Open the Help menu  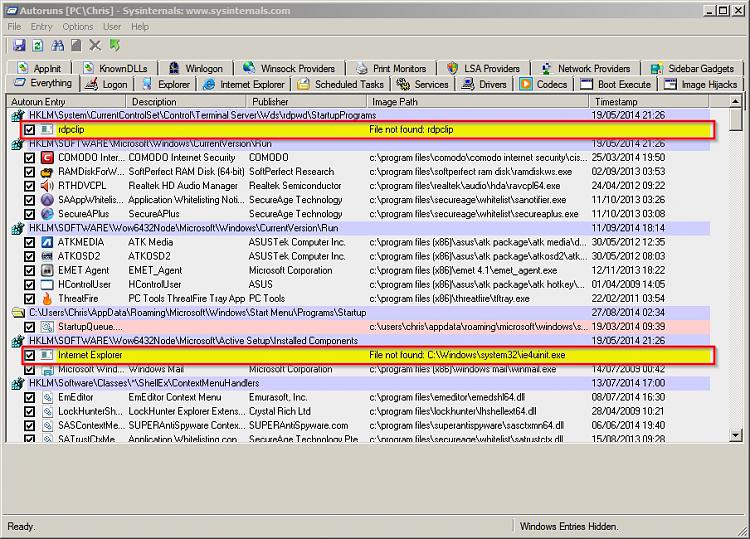tap(140, 26)
